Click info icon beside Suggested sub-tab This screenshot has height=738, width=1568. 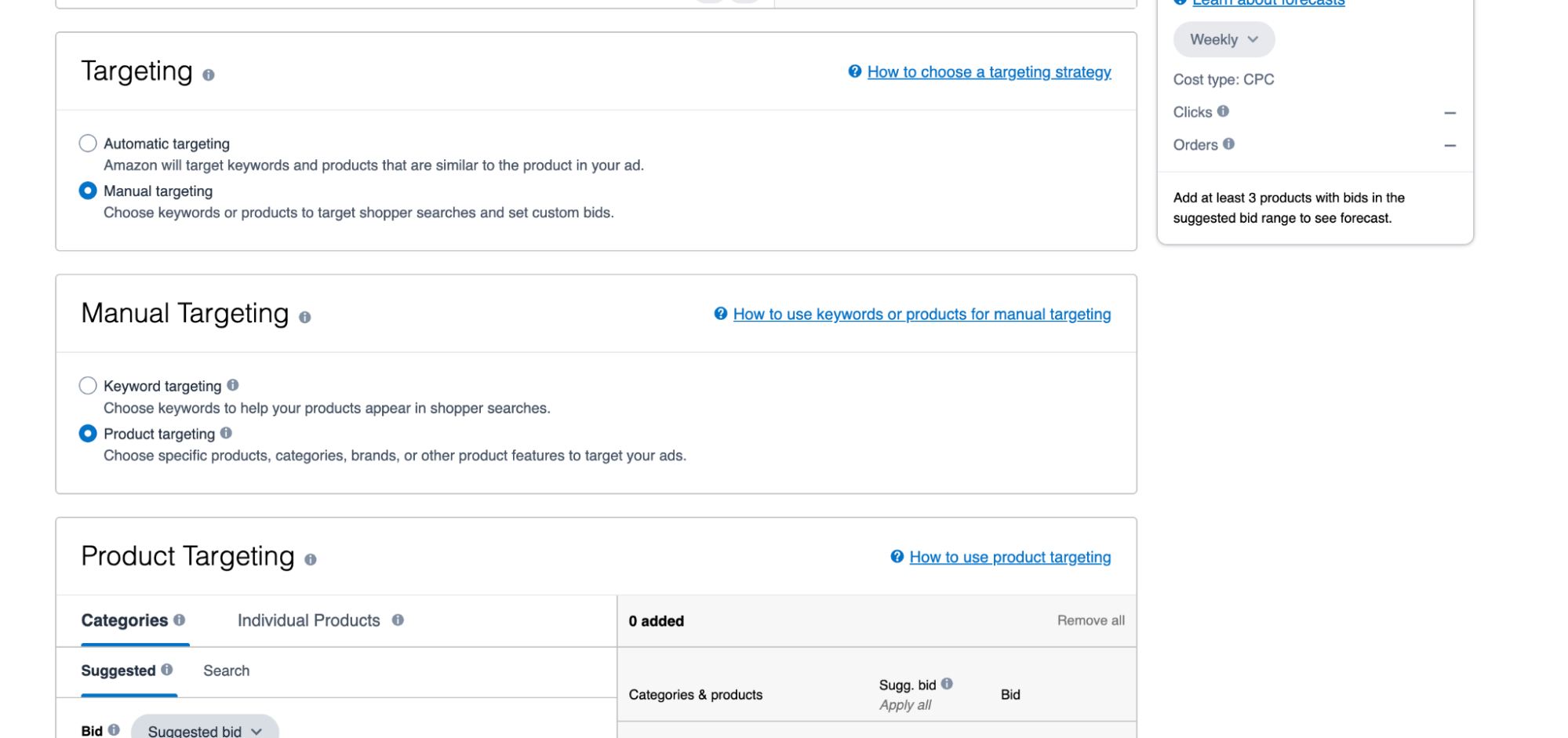[167, 670]
